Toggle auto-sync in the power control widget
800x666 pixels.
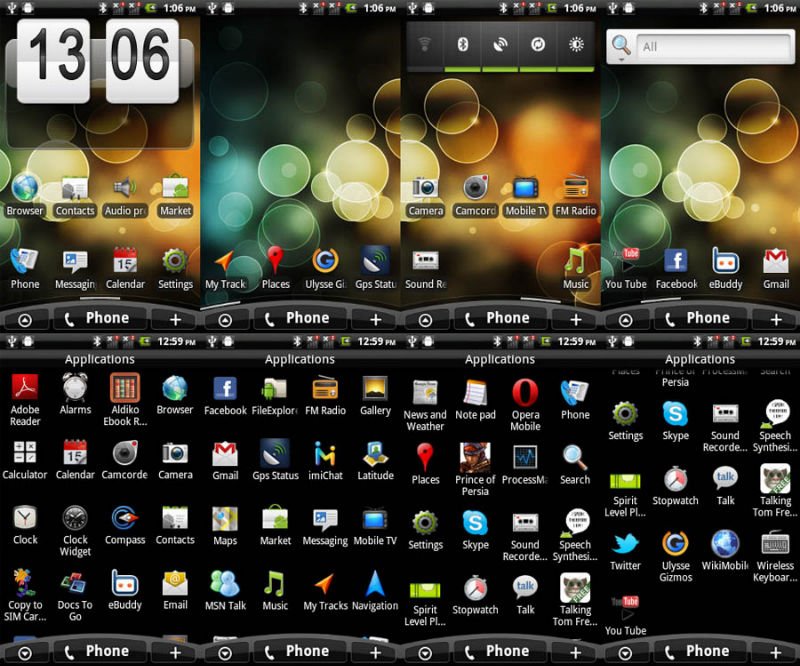(x=538, y=45)
